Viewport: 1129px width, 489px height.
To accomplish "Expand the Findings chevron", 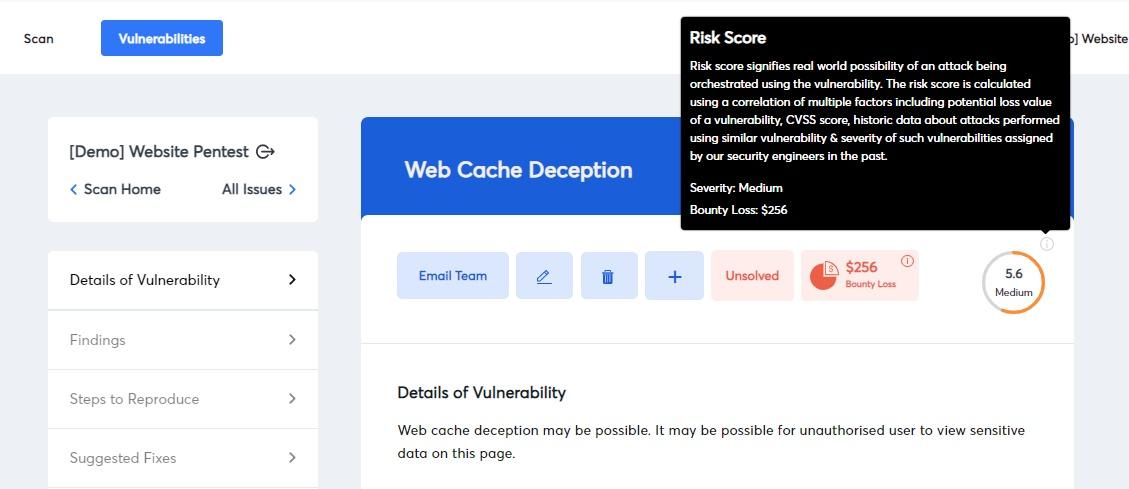I will coord(292,339).
